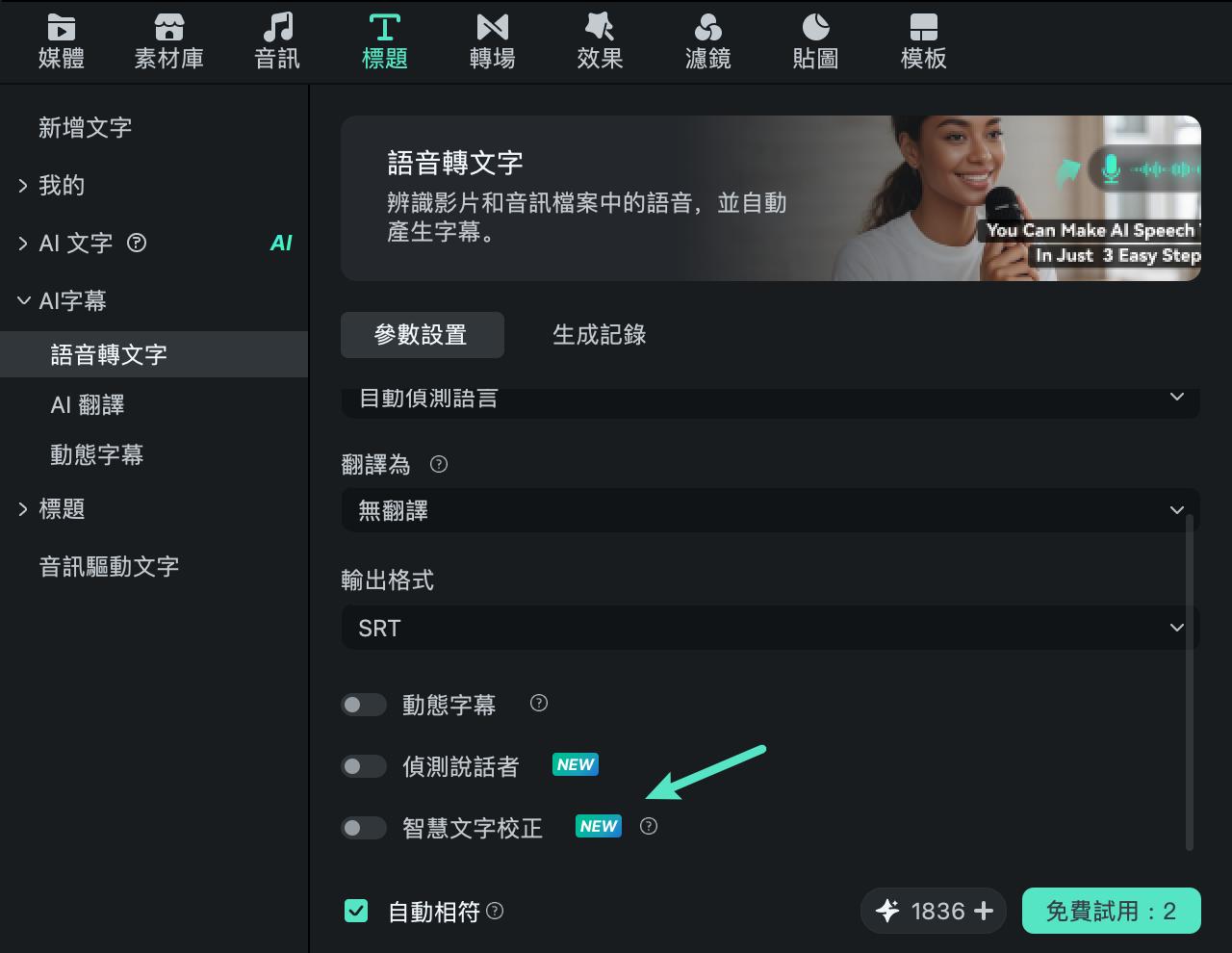1232x953 pixels.
Task: Click the 免費試用：2 button
Action: click(x=1111, y=911)
